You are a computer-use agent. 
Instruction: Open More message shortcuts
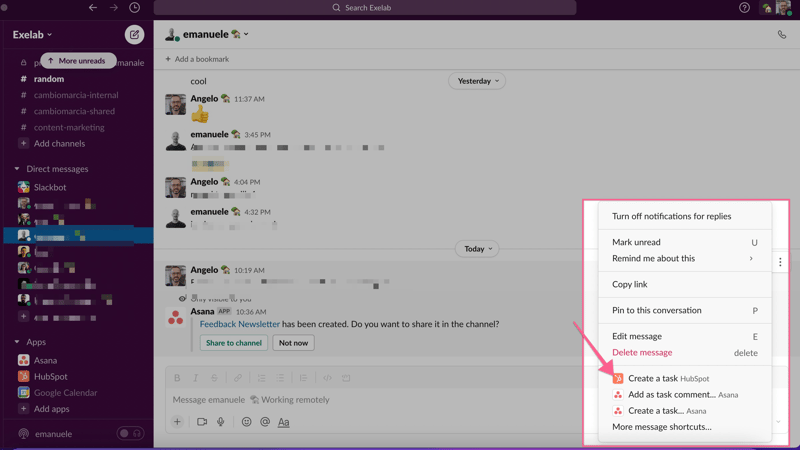coord(685,427)
